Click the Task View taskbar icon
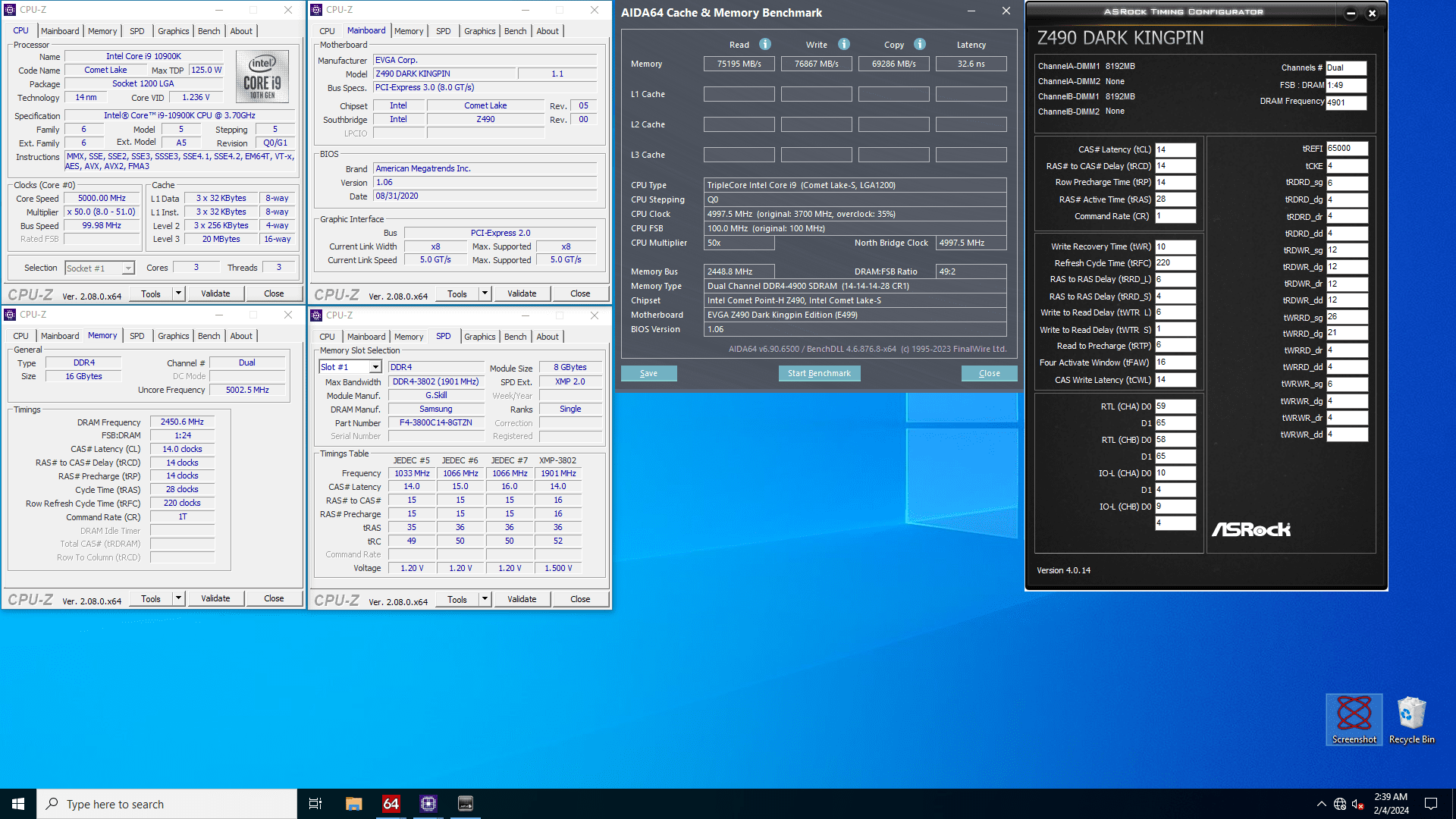 point(315,804)
